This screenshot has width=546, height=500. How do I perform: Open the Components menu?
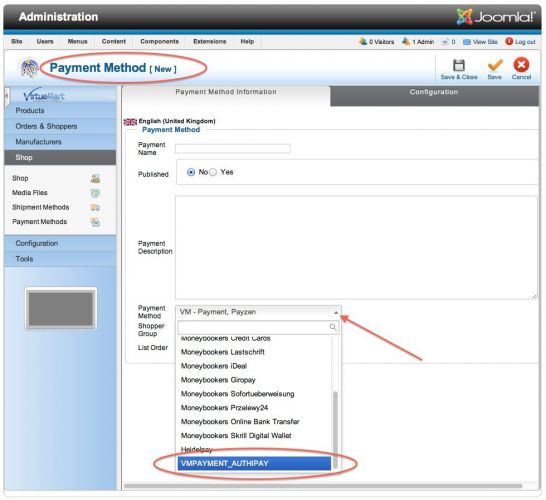pos(159,41)
